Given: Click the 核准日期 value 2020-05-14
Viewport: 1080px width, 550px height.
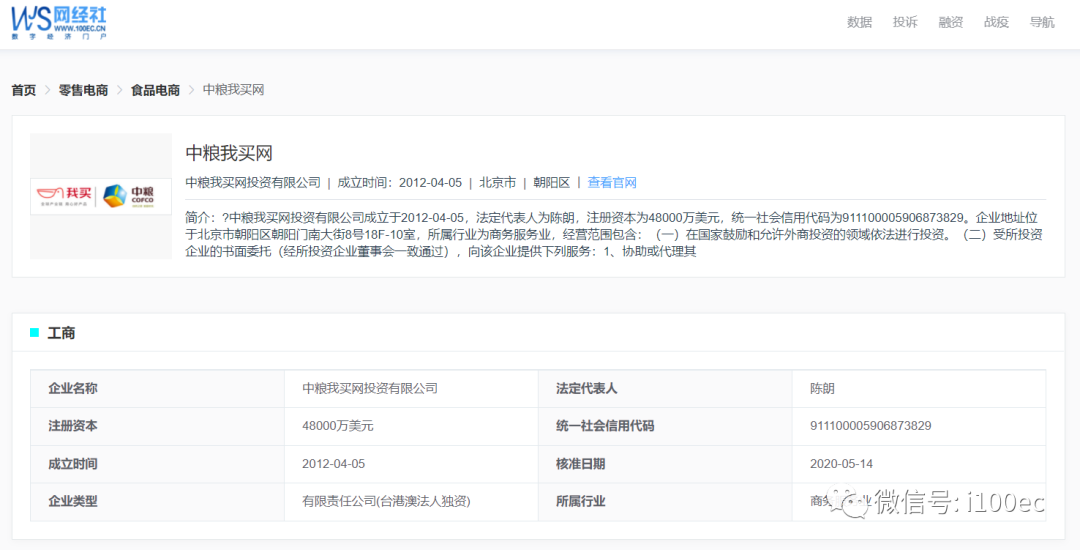Looking at the screenshot, I should pos(841,464).
